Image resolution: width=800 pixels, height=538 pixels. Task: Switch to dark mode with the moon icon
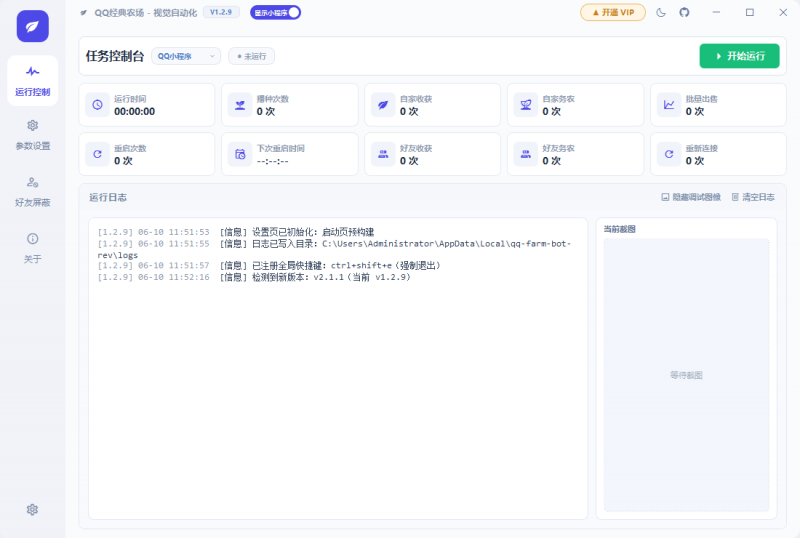pos(661,12)
